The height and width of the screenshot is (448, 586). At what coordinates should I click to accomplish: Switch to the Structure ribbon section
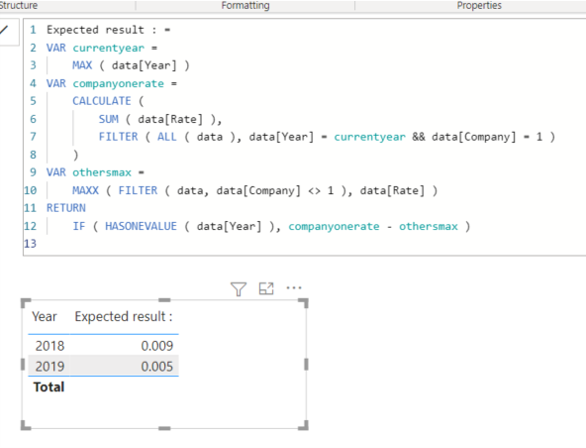[18, 6]
